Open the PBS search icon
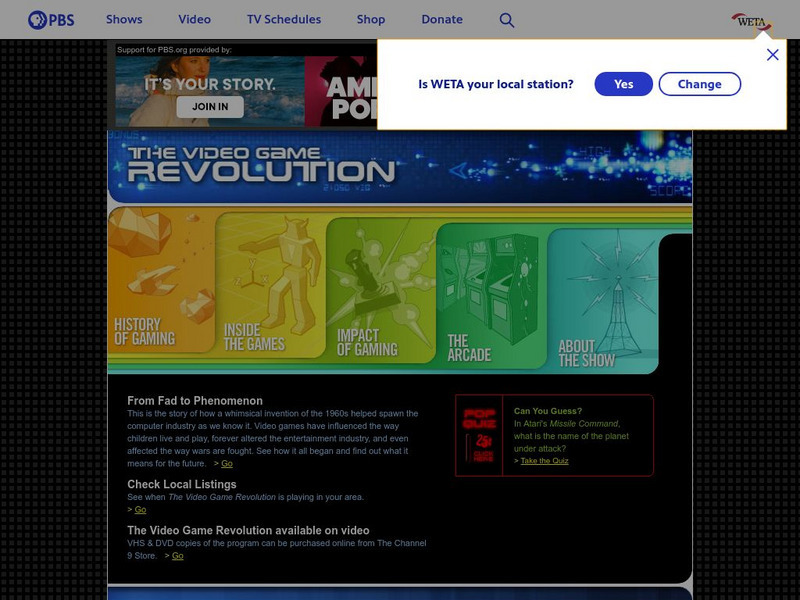Viewport: 800px width, 600px height. 507,19
